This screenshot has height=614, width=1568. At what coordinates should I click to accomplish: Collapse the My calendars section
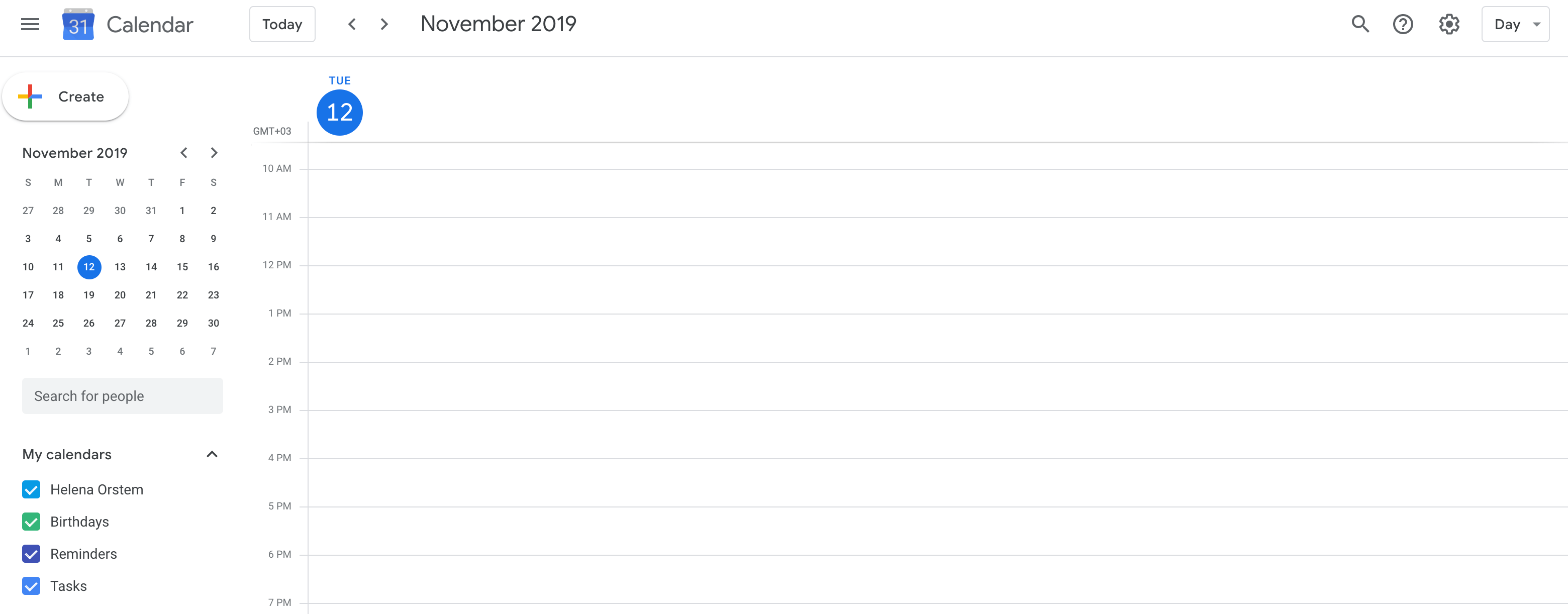212,455
